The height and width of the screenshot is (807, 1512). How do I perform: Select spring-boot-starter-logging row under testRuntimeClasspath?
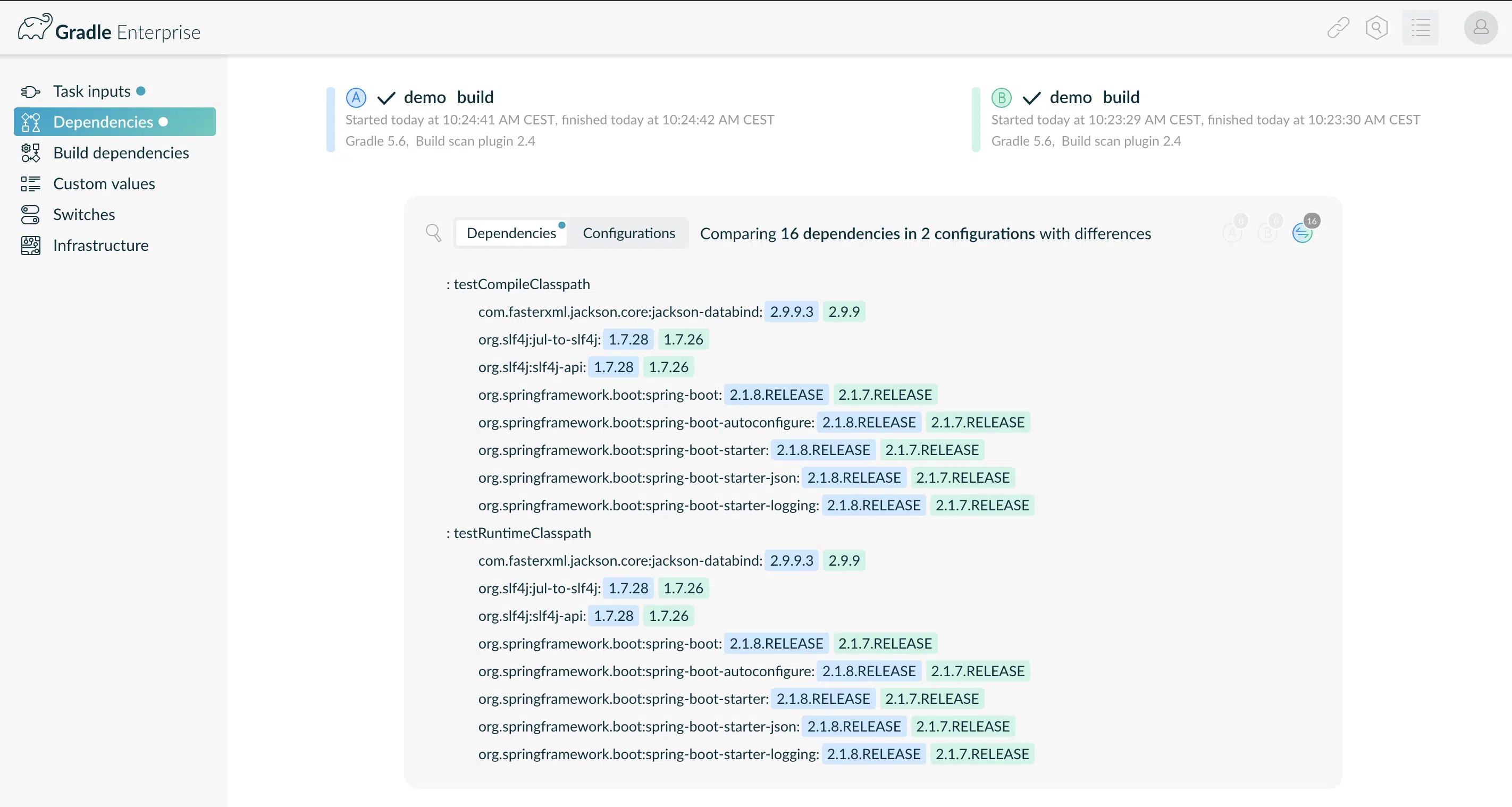pos(756,754)
